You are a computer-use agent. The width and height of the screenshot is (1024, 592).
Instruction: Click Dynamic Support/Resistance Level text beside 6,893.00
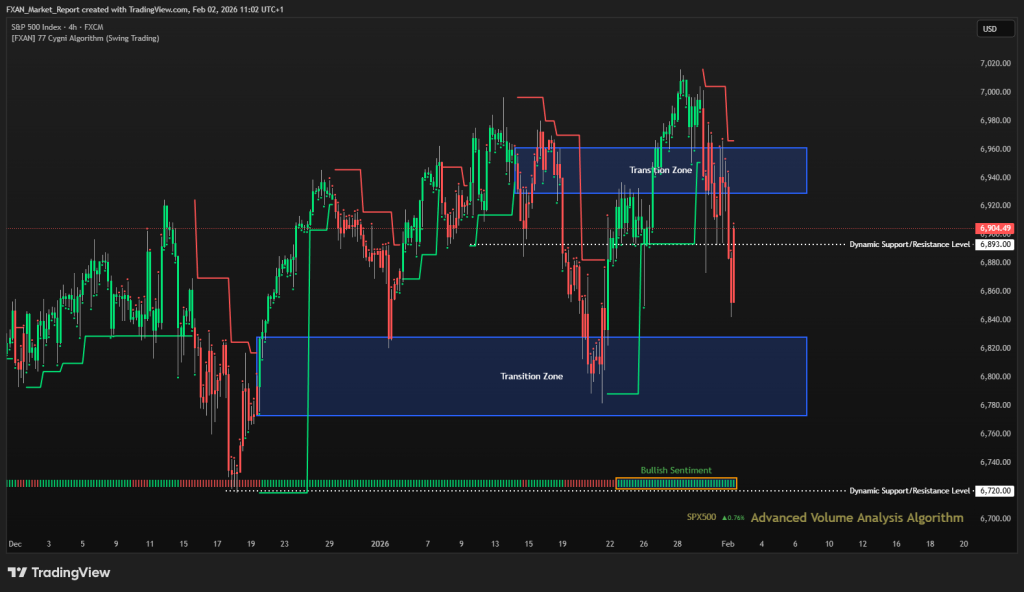coord(909,244)
